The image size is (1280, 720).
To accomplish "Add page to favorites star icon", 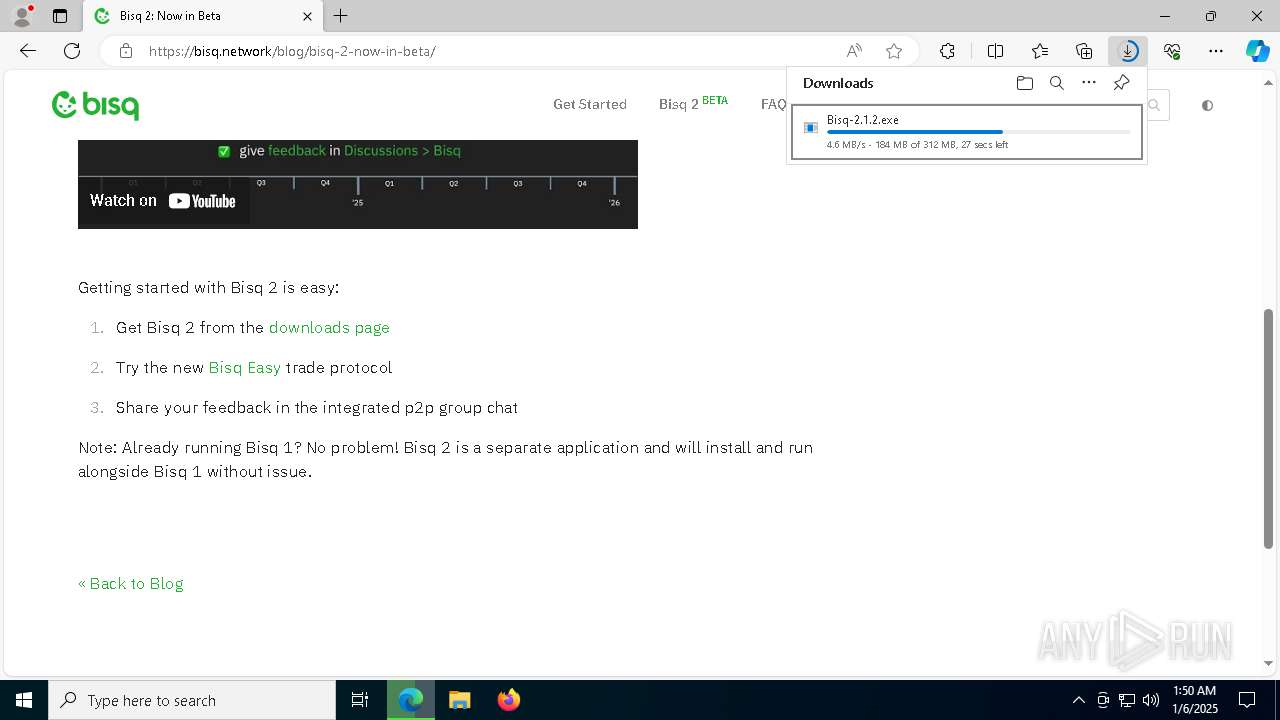I will pos(894,51).
